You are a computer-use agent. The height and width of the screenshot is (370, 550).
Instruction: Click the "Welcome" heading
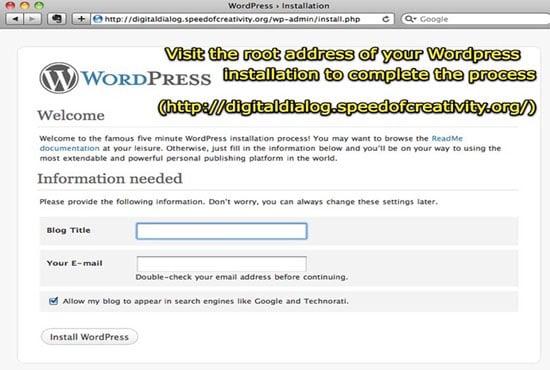coord(71,115)
